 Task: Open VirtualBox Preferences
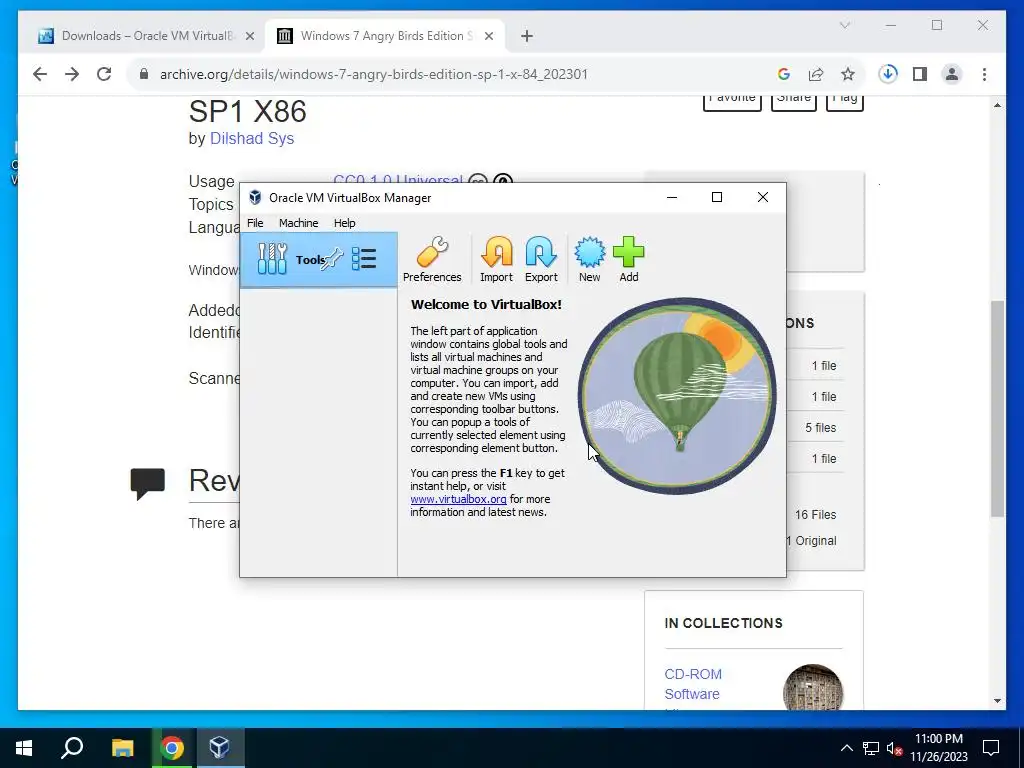pyautogui.click(x=432, y=259)
